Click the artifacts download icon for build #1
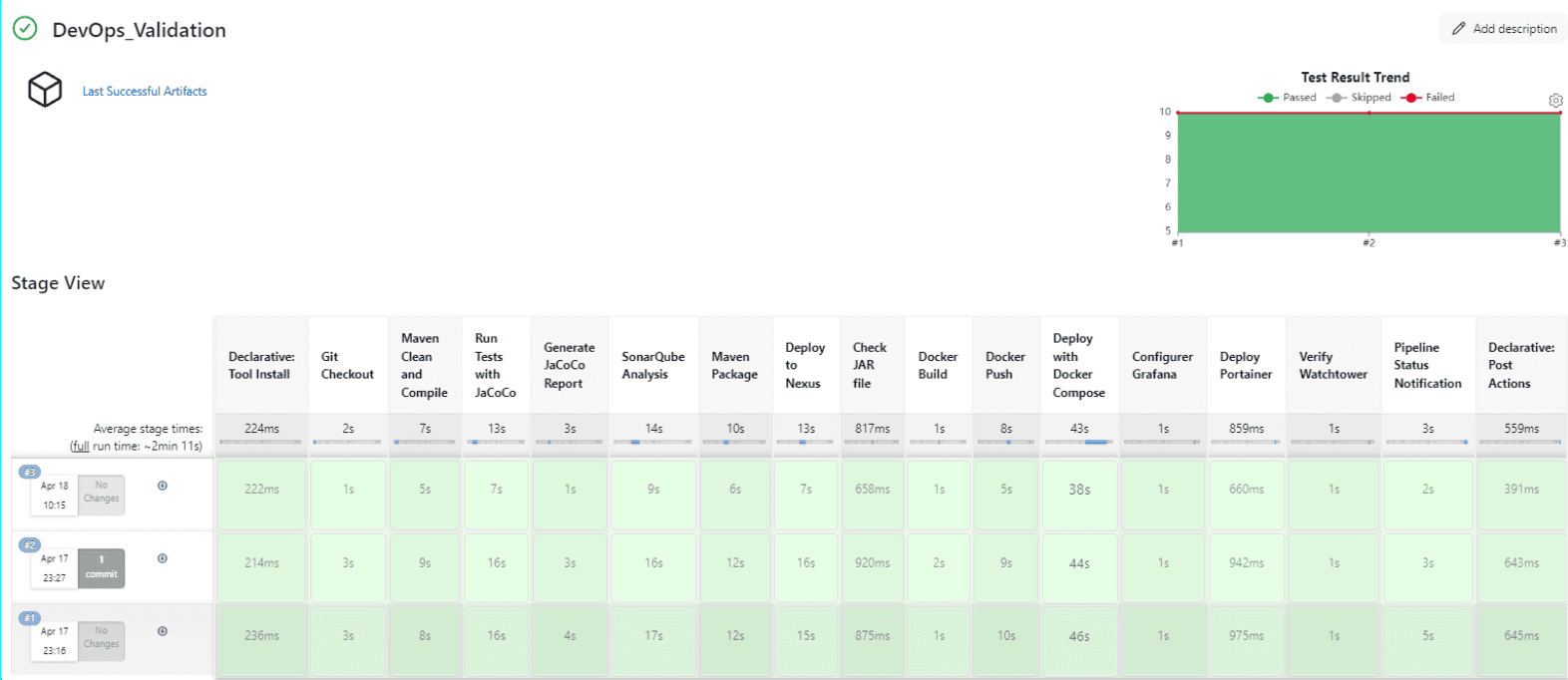 (163, 631)
